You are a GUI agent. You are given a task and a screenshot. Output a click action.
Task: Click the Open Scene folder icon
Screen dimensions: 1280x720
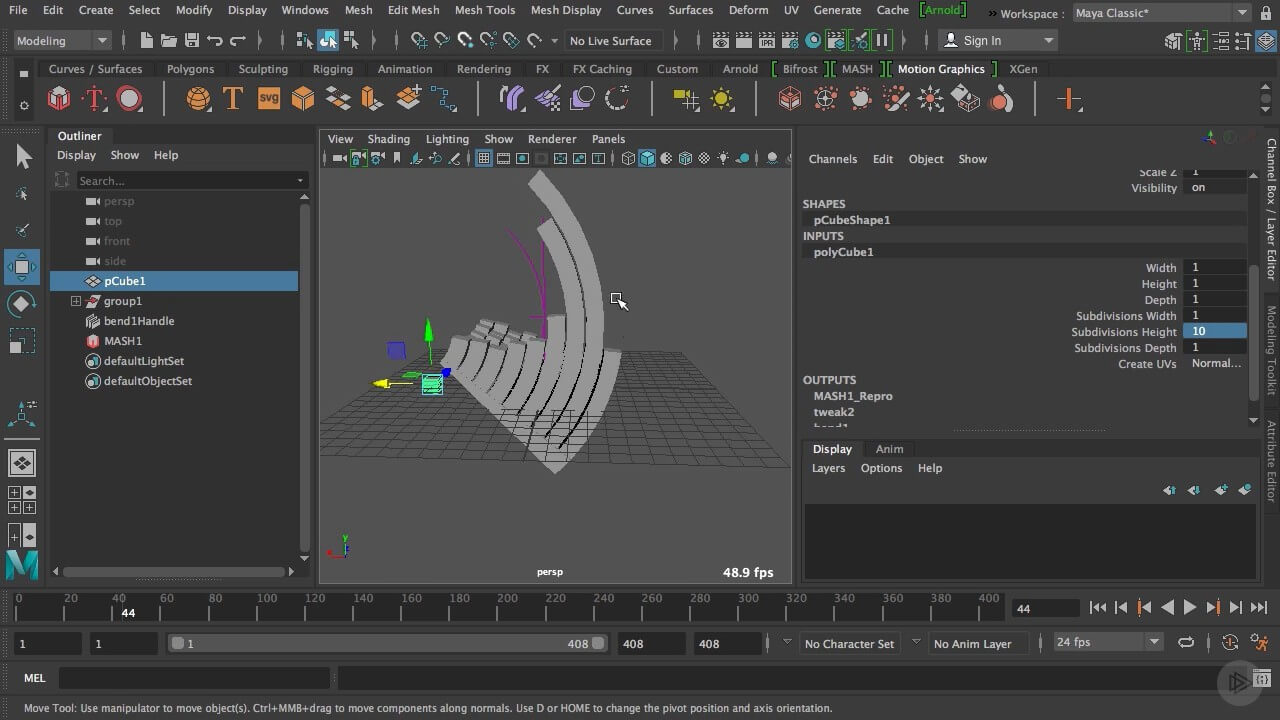tap(169, 41)
